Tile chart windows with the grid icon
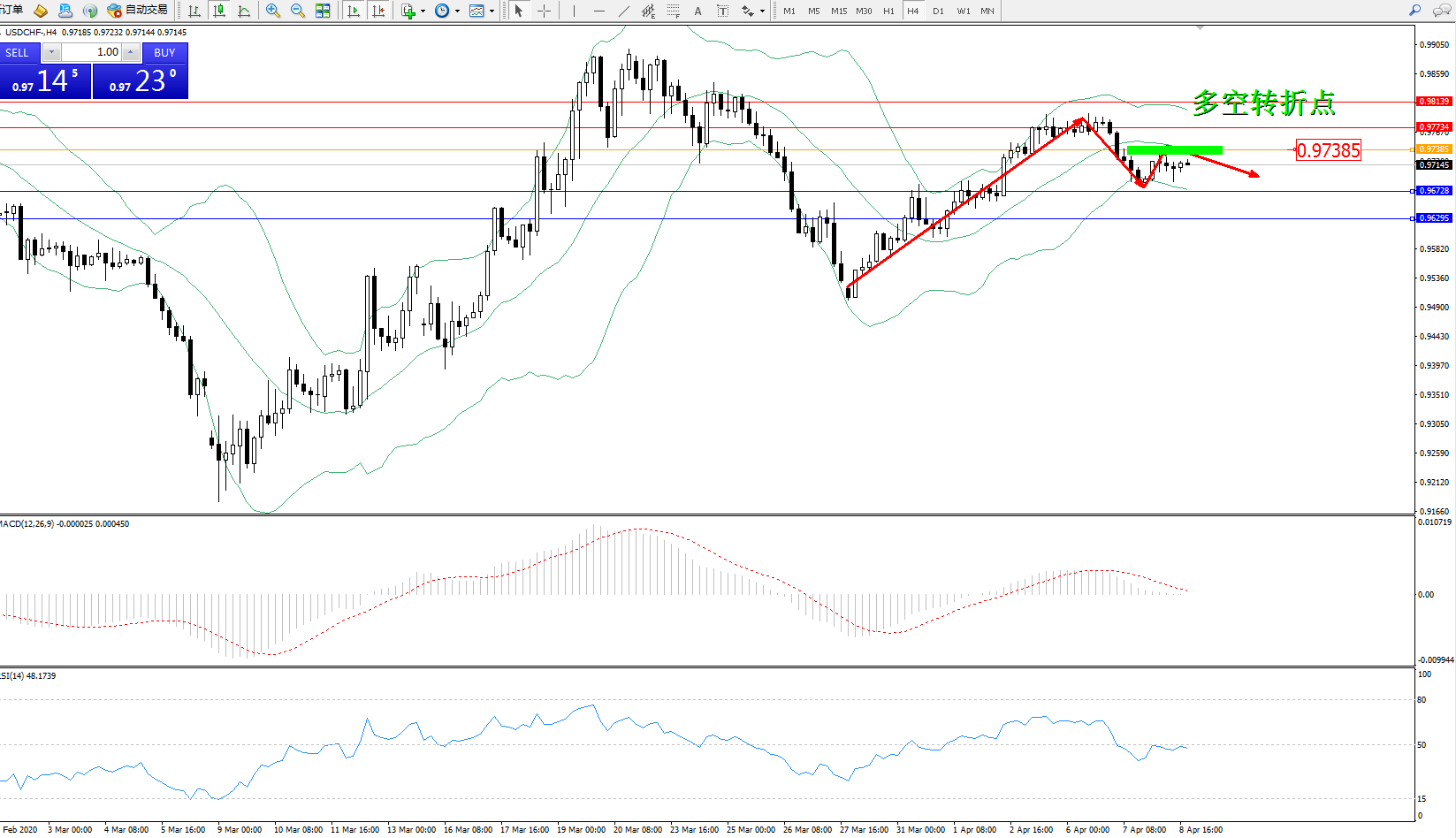Image resolution: width=1456 pixels, height=838 pixels. [323, 11]
